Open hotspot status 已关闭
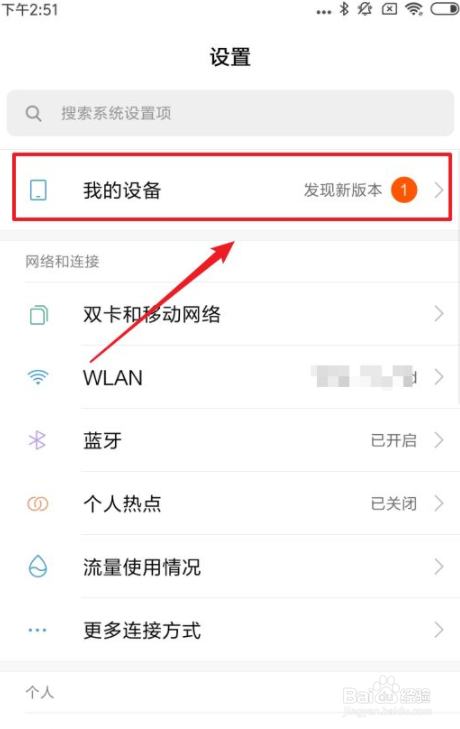460x729 pixels. 393,504
